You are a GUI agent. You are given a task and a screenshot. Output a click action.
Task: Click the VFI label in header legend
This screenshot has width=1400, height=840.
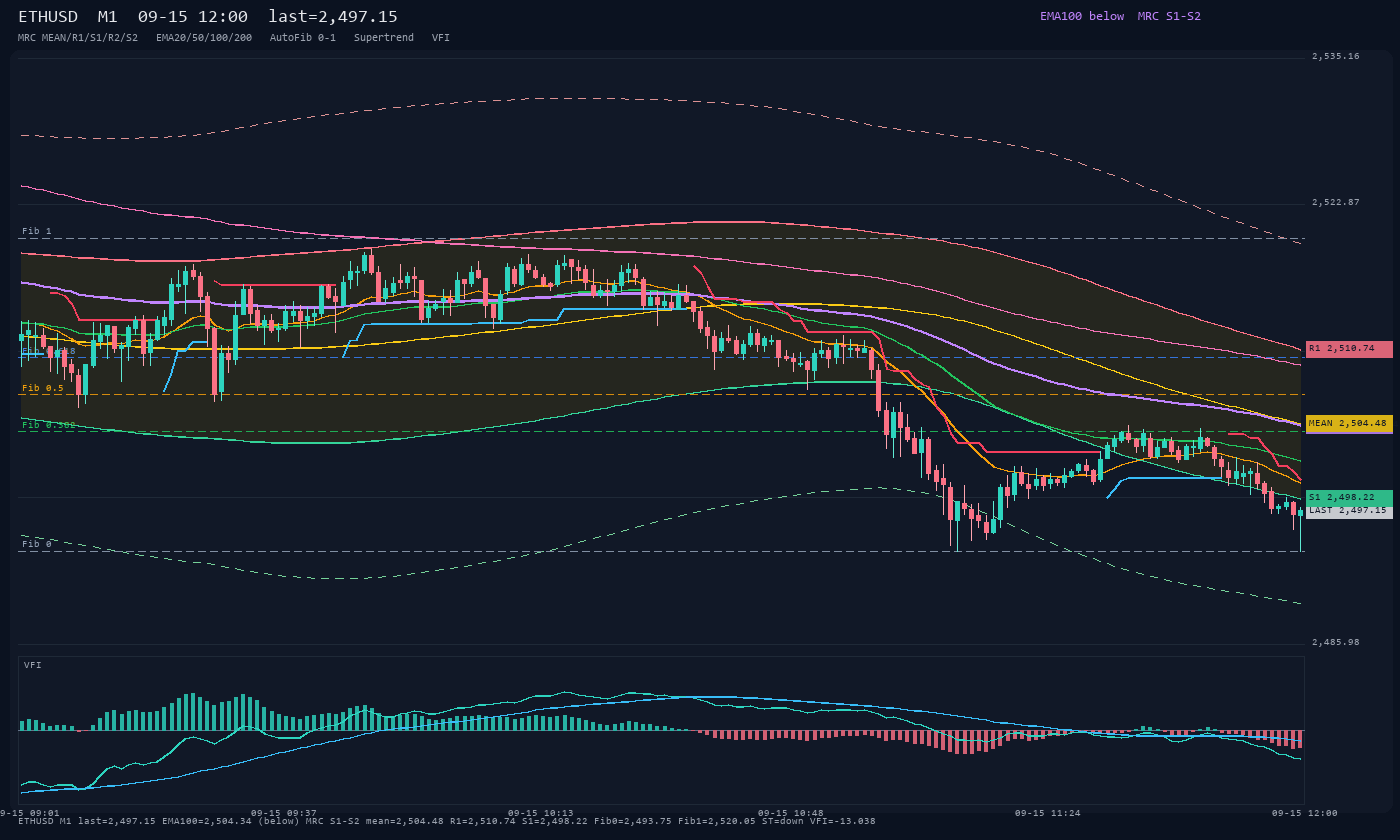point(441,37)
